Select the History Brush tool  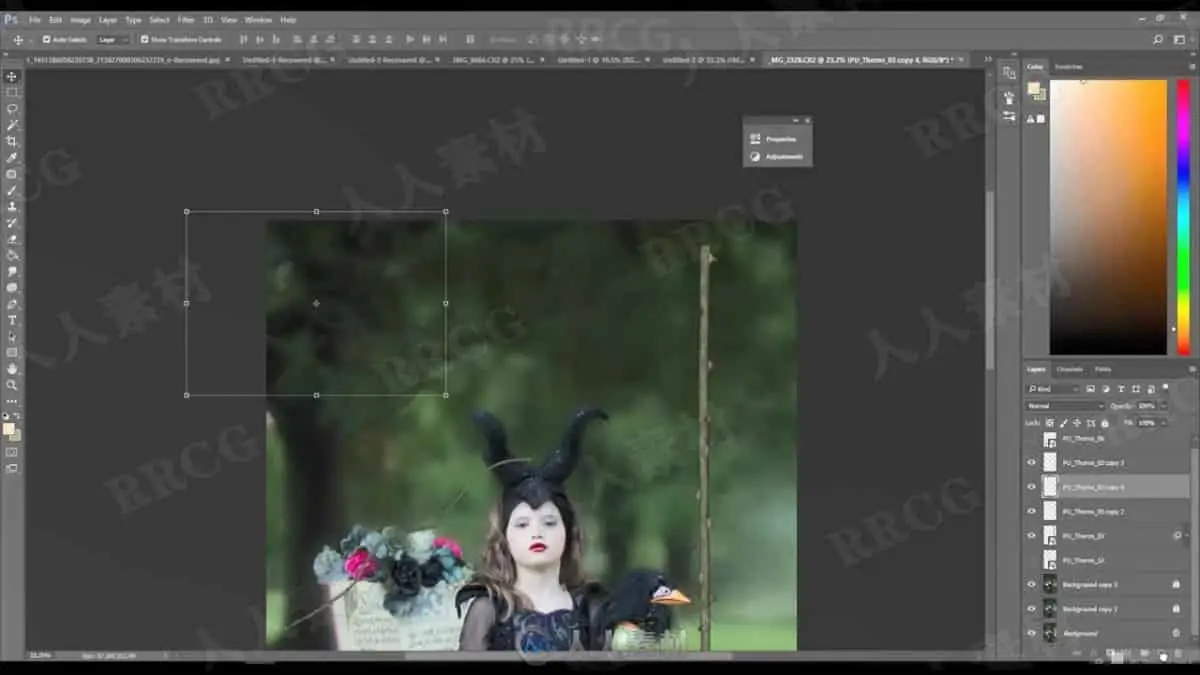click(x=12, y=222)
